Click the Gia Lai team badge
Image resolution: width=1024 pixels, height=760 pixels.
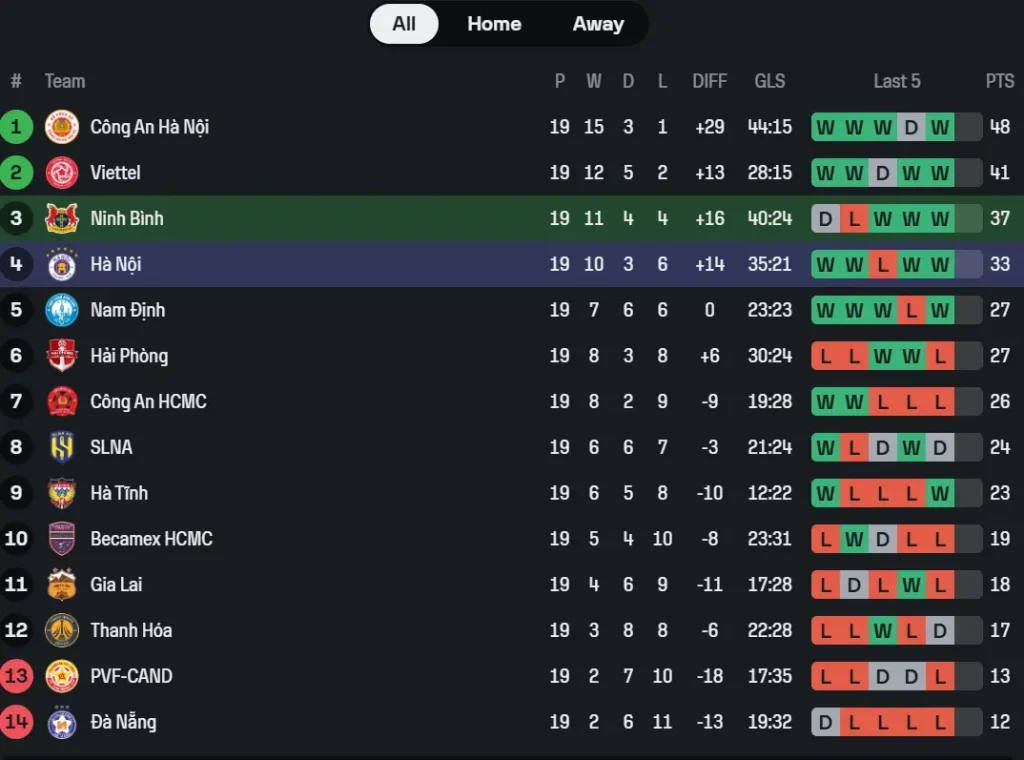[x=62, y=584]
